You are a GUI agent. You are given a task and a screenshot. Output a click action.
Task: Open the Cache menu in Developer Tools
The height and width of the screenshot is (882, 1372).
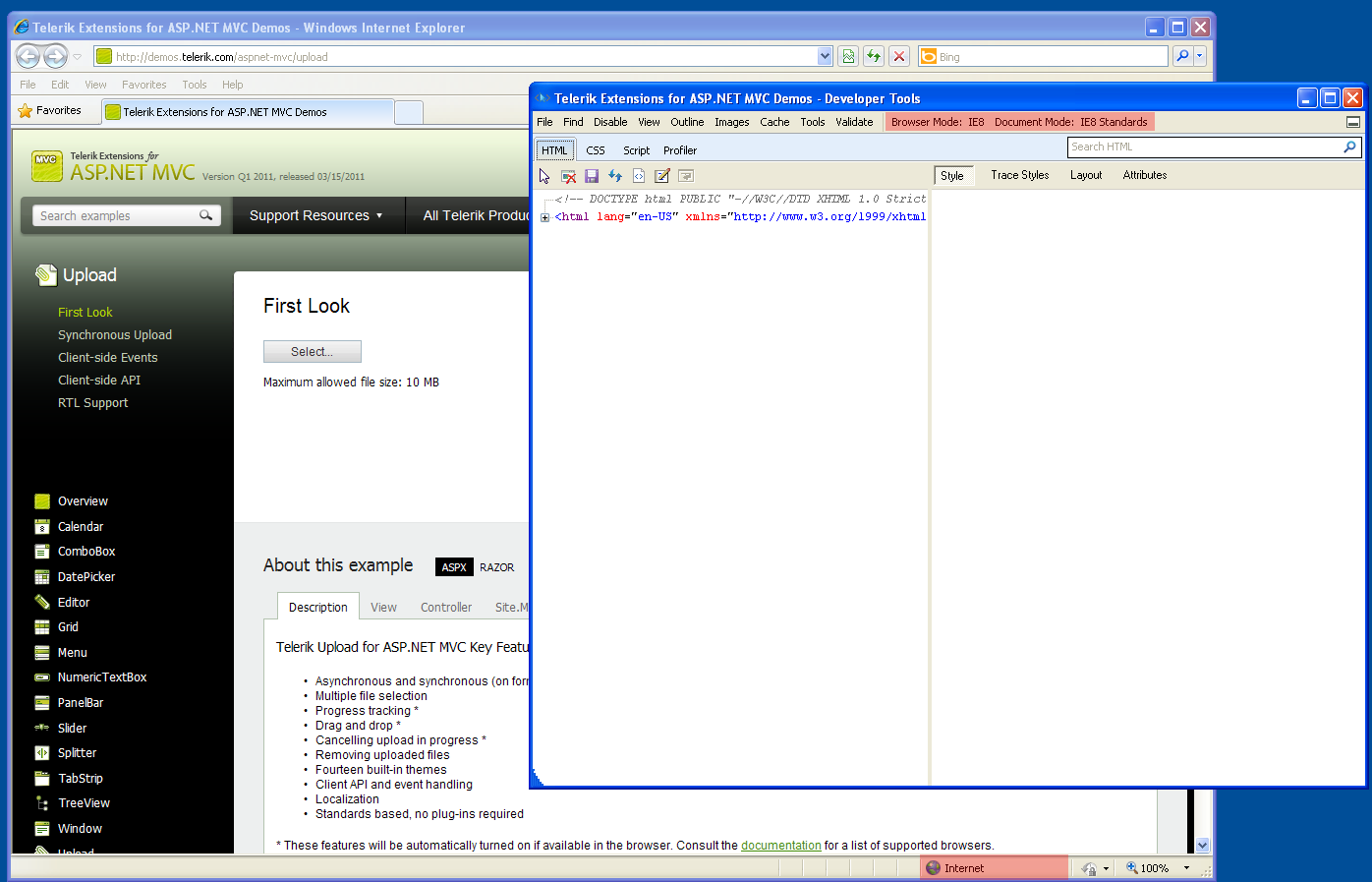774,122
